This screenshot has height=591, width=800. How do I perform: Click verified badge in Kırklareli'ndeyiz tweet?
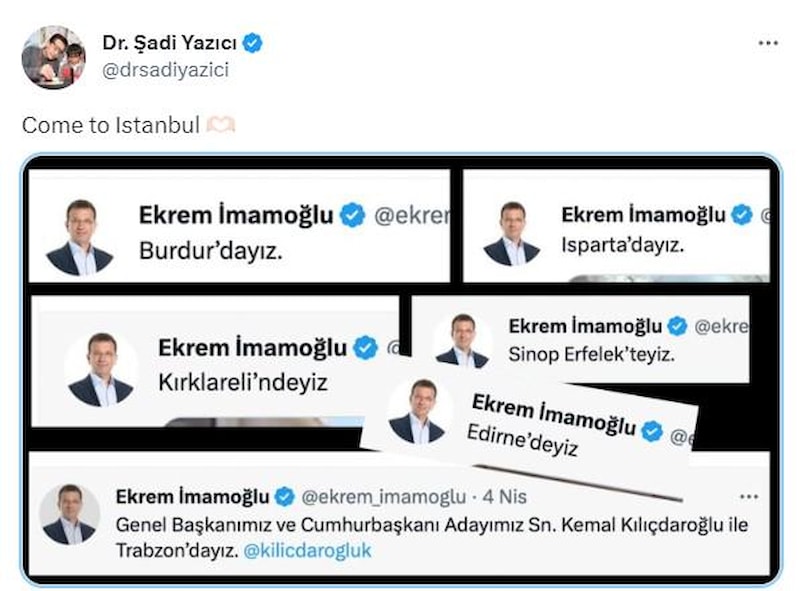click(366, 348)
